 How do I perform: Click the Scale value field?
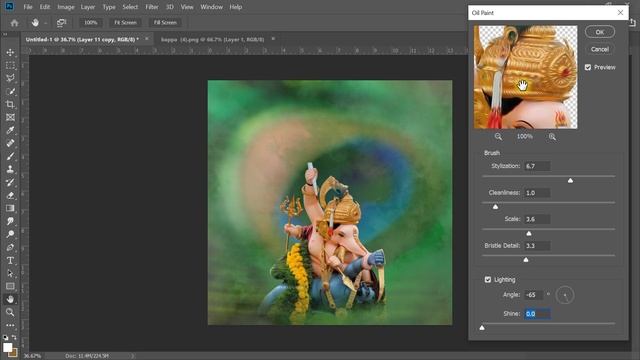[537, 219]
